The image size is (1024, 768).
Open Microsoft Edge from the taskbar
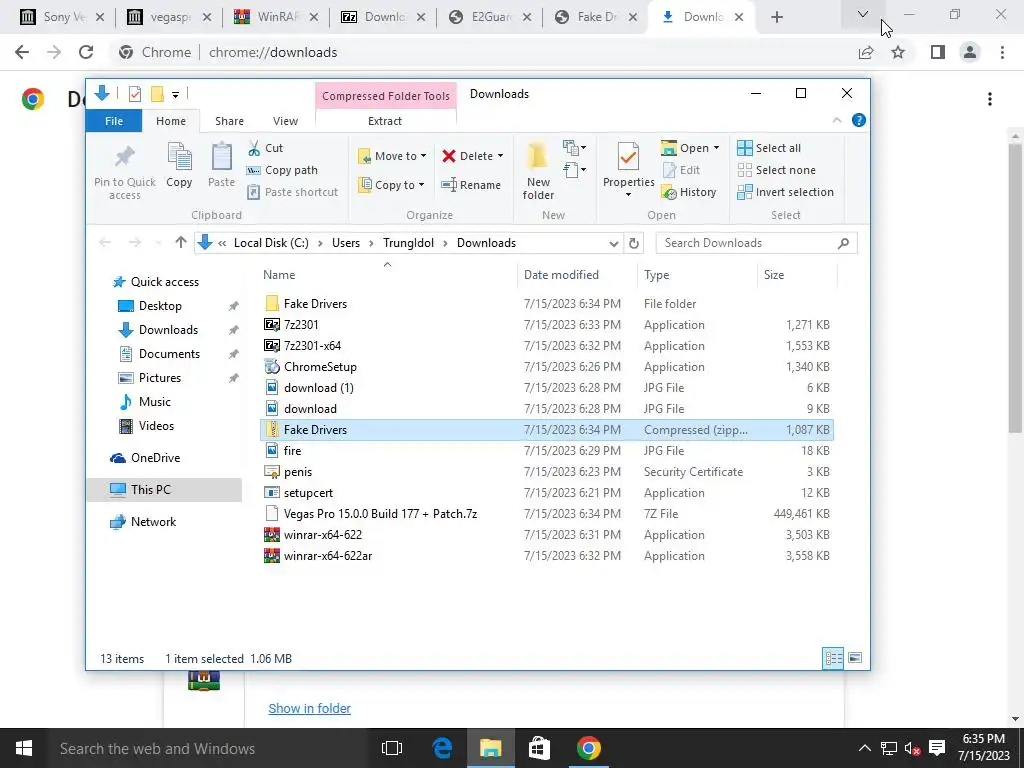point(442,748)
